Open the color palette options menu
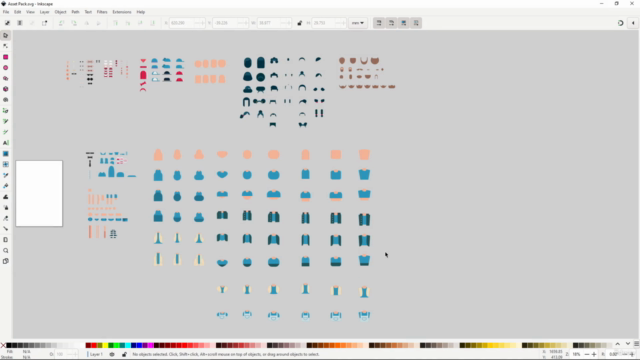The height and width of the screenshot is (360, 640). [x=636, y=344]
